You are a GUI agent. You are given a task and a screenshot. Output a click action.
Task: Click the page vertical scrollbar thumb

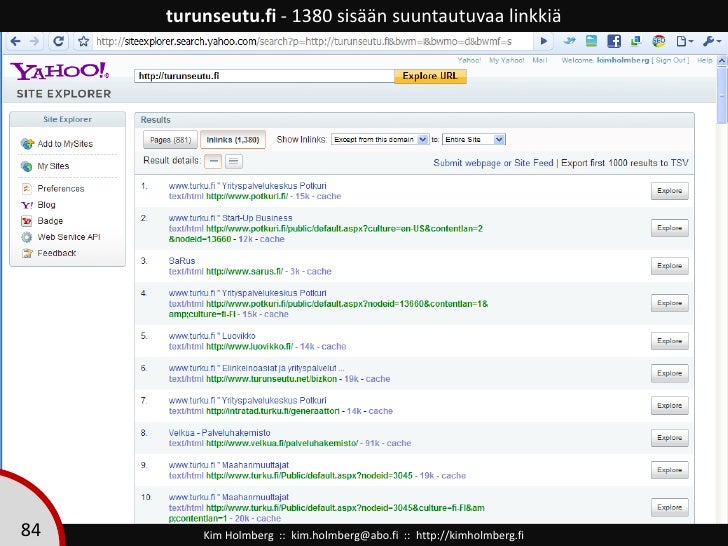click(x=722, y=95)
